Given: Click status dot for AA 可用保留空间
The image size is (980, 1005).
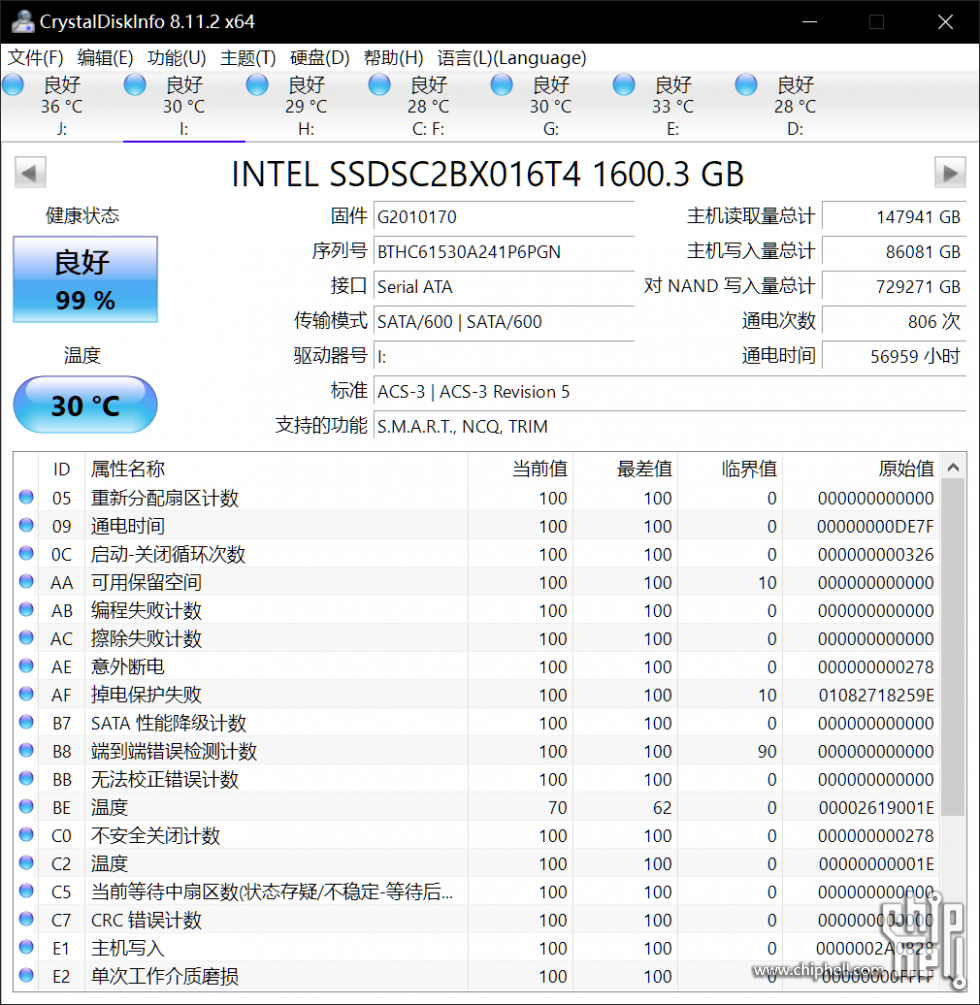Looking at the screenshot, I should (x=26, y=581).
